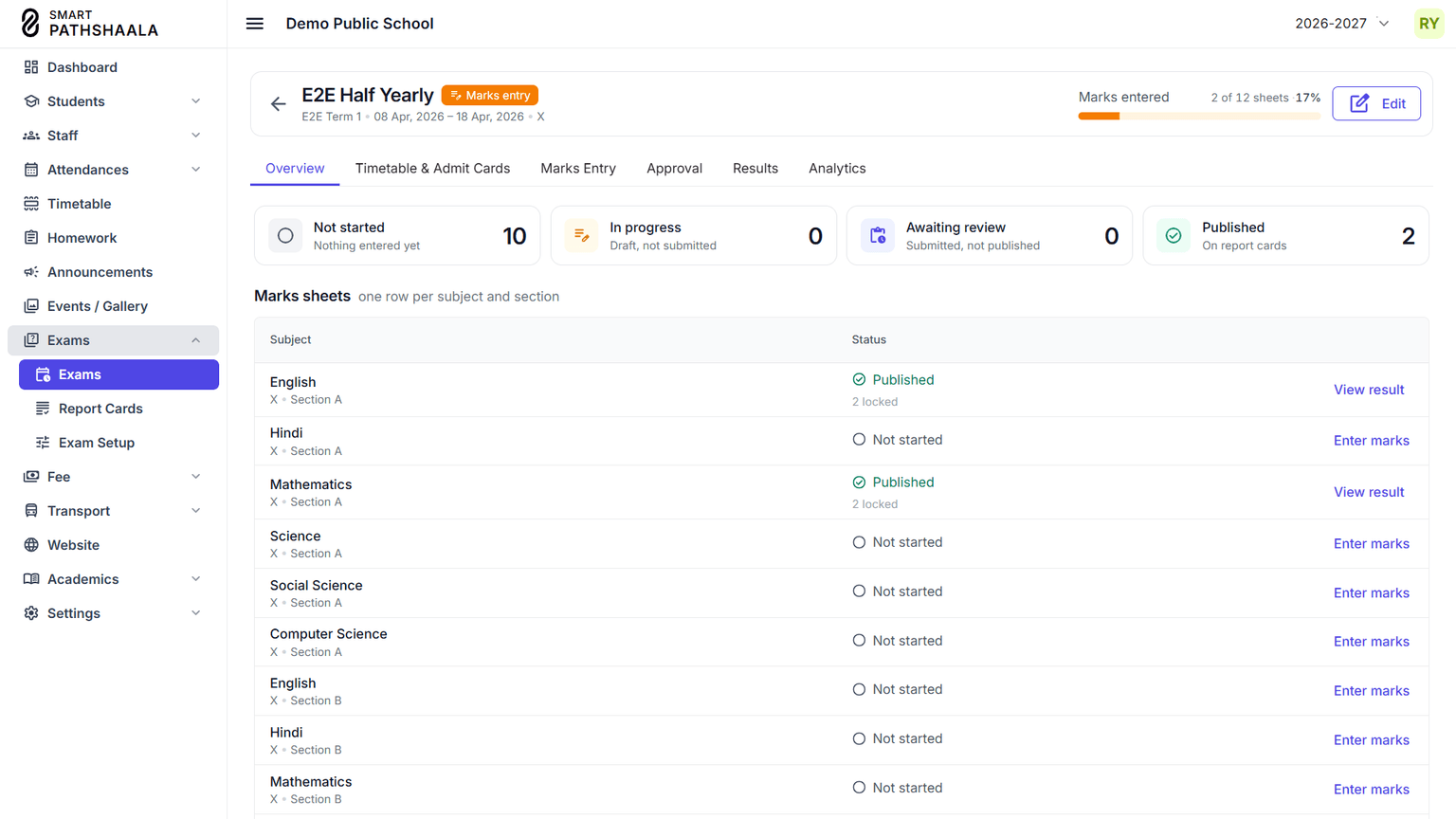
Task: Click the Edit button
Action: [x=1376, y=103]
